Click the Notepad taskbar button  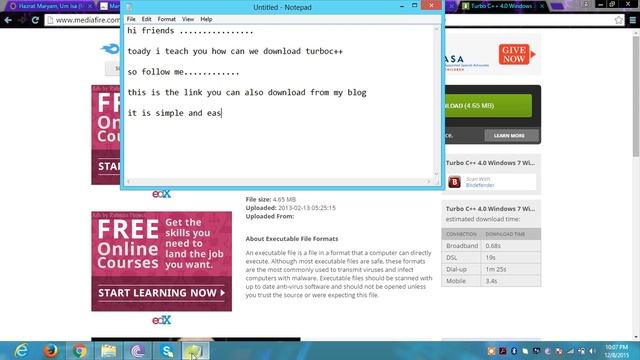coord(196,351)
